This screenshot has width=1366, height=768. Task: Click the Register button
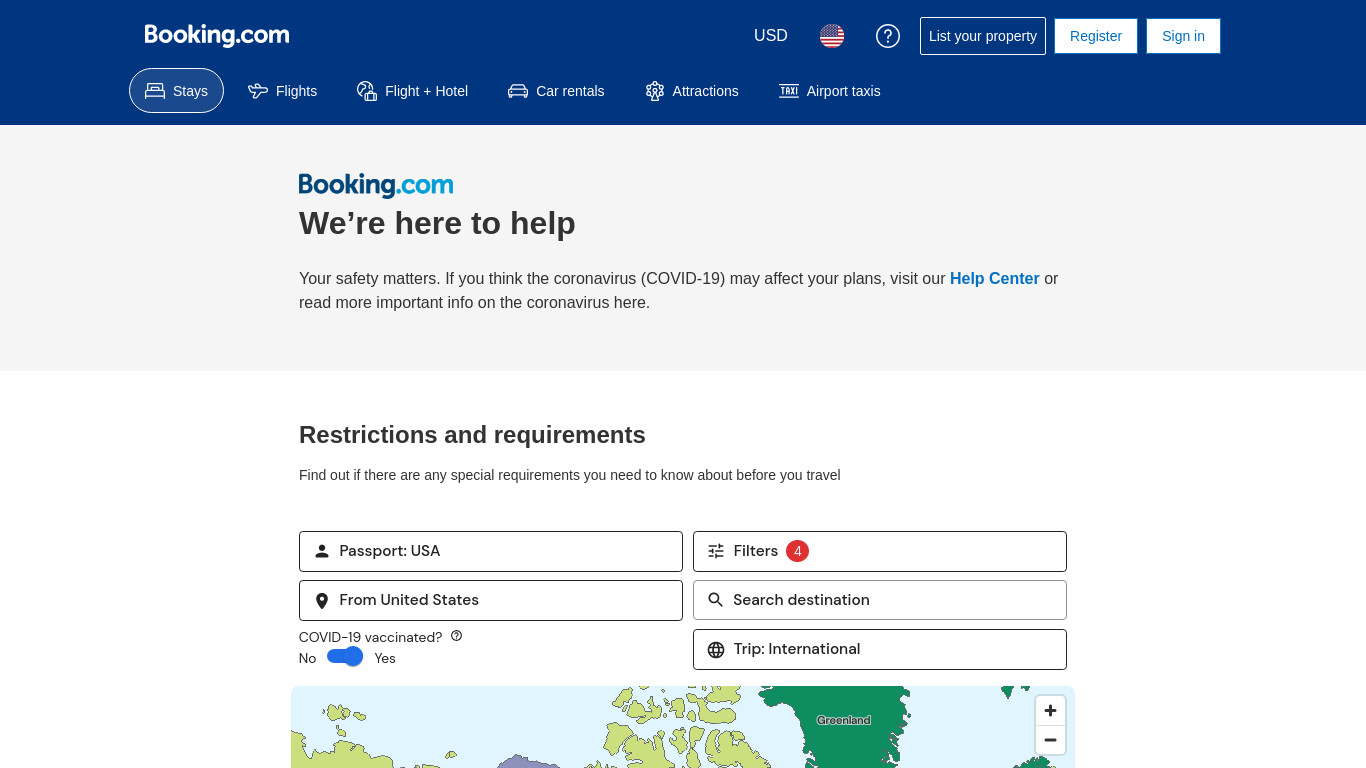[x=1096, y=36]
